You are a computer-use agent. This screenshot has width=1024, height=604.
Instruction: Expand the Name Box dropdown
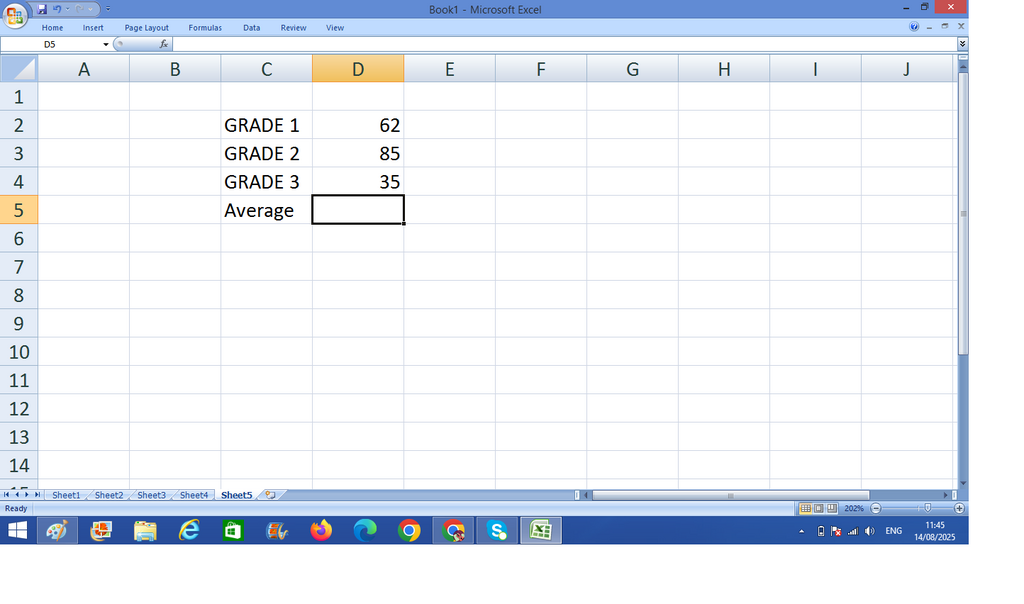click(x=105, y=44)
